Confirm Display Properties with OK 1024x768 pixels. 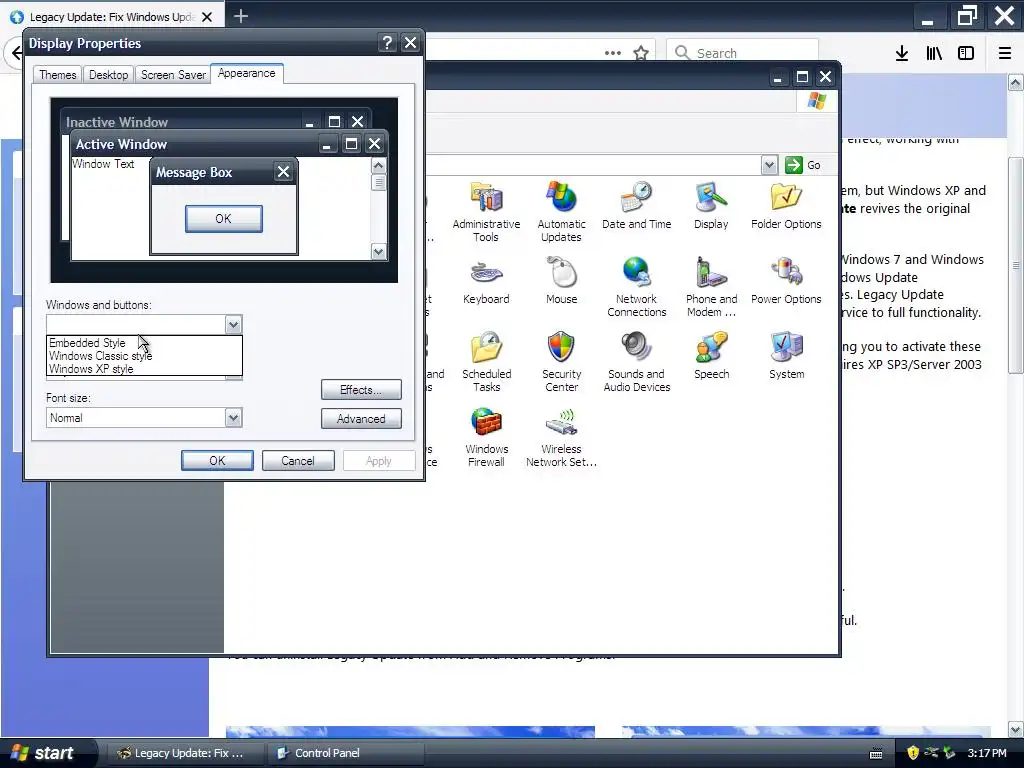point(217,460)
